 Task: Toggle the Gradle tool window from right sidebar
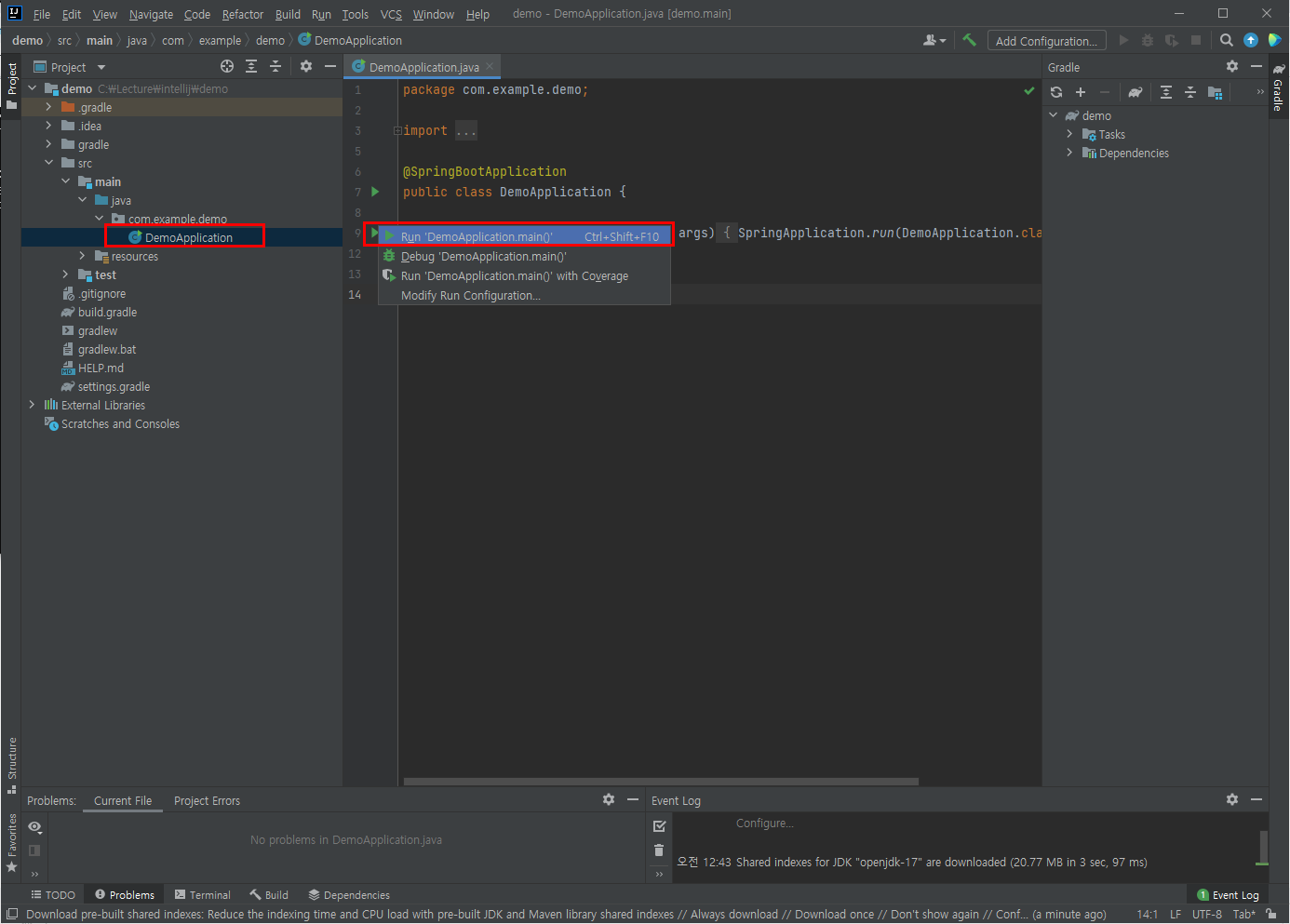[x=1279, y=87]
